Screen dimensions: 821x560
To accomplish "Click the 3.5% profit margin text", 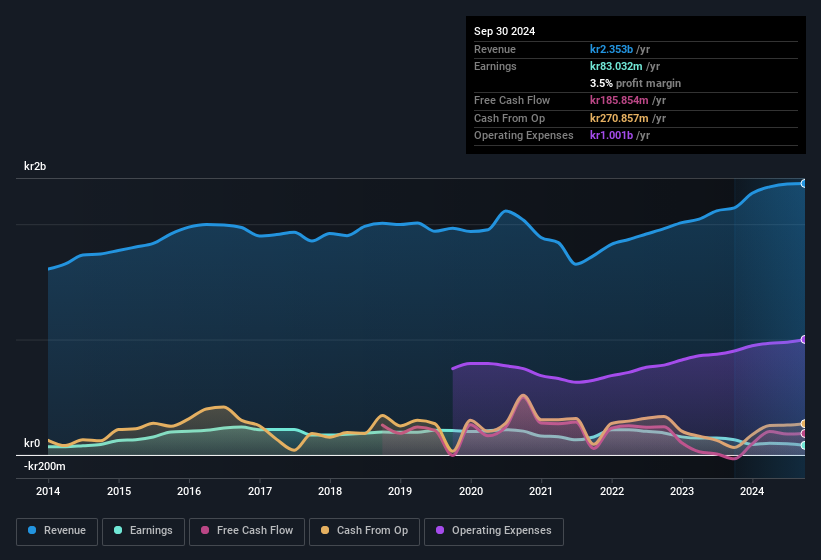I will point(635,83).
